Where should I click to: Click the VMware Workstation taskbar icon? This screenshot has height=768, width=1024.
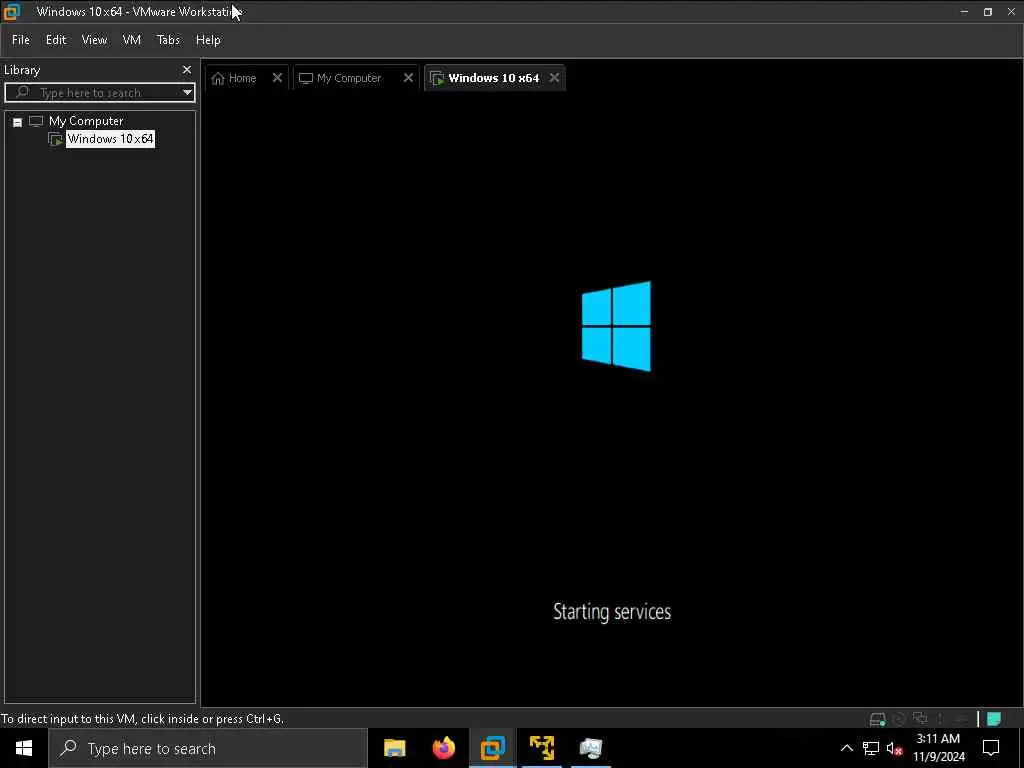click(x=493, y=748)
